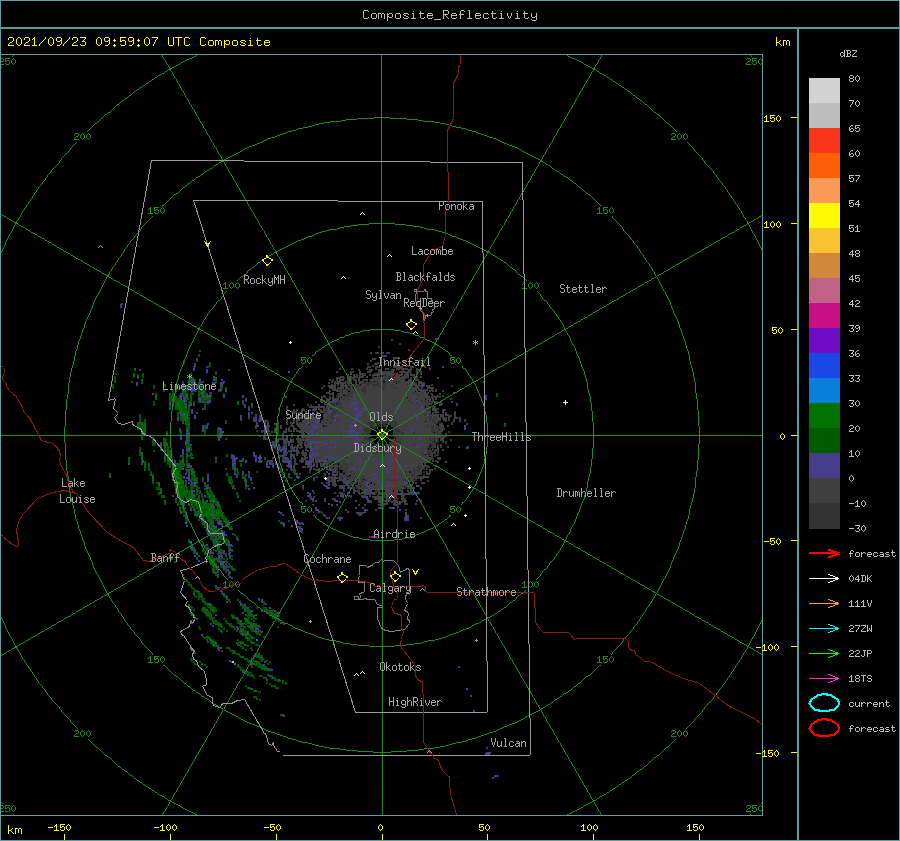Click the cyan current ellipse icon
This screenshot has height=841, width=900.
(824, 703)
